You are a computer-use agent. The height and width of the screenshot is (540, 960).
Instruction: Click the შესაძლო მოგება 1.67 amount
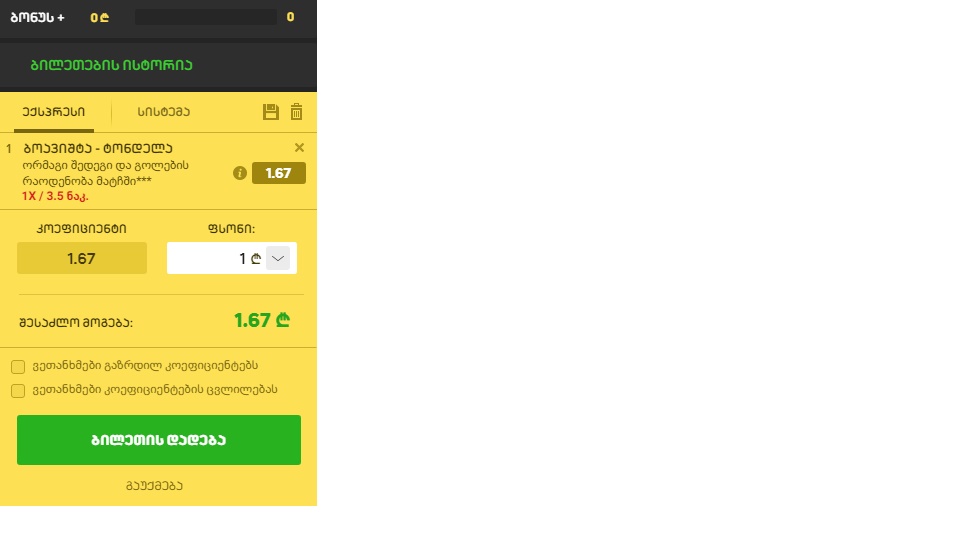262,320
